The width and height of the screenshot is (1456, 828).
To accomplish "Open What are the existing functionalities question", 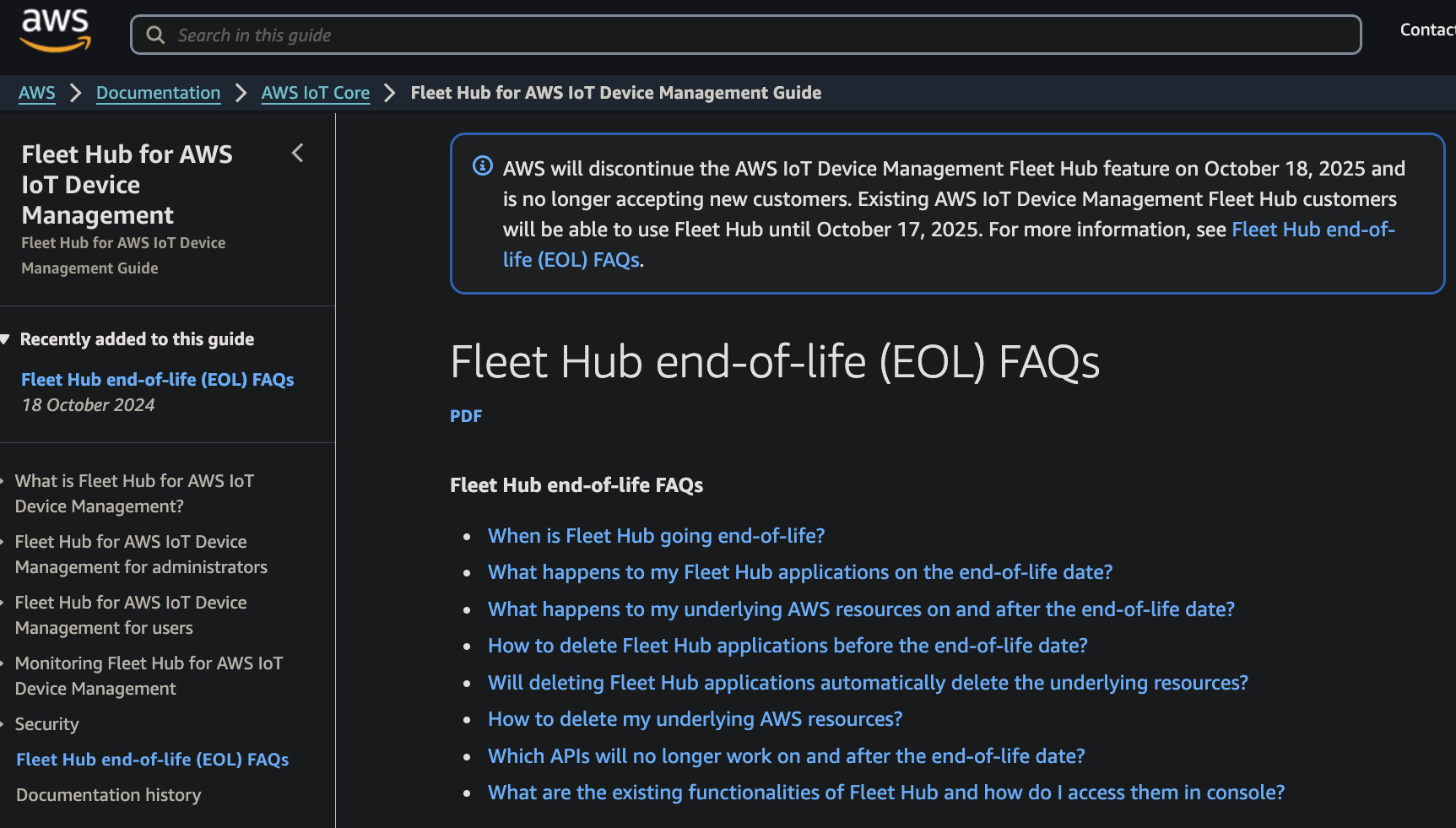I will pos(886,793).
